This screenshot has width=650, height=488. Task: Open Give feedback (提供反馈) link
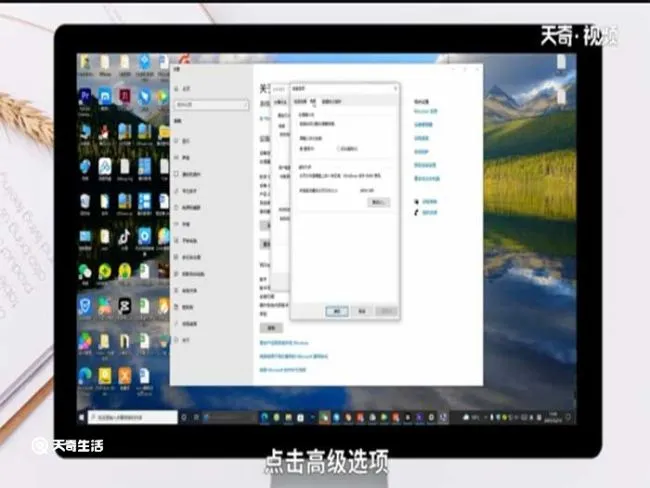pyautogui.click(x=429, y=213)
